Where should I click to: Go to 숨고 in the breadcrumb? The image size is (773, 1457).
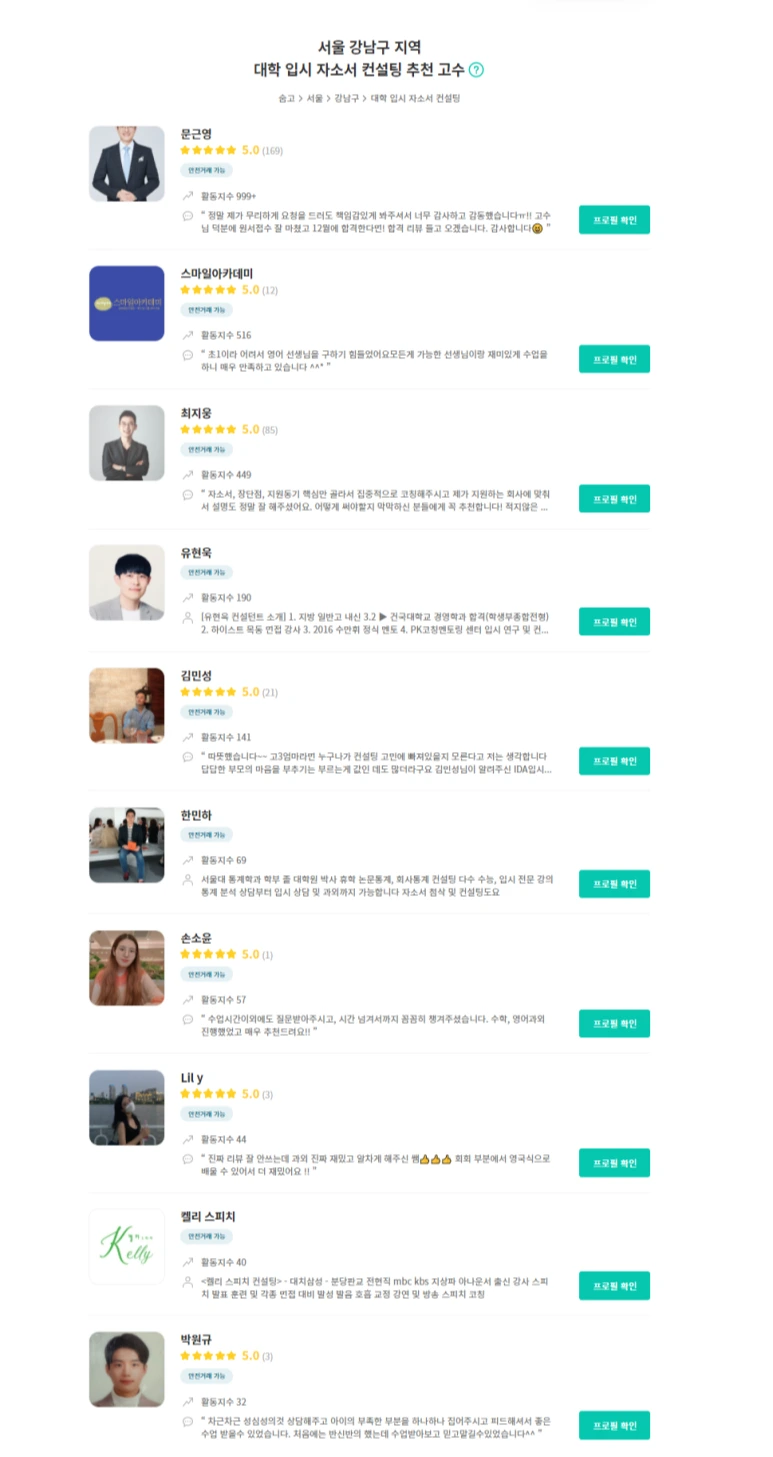point(286,98)
